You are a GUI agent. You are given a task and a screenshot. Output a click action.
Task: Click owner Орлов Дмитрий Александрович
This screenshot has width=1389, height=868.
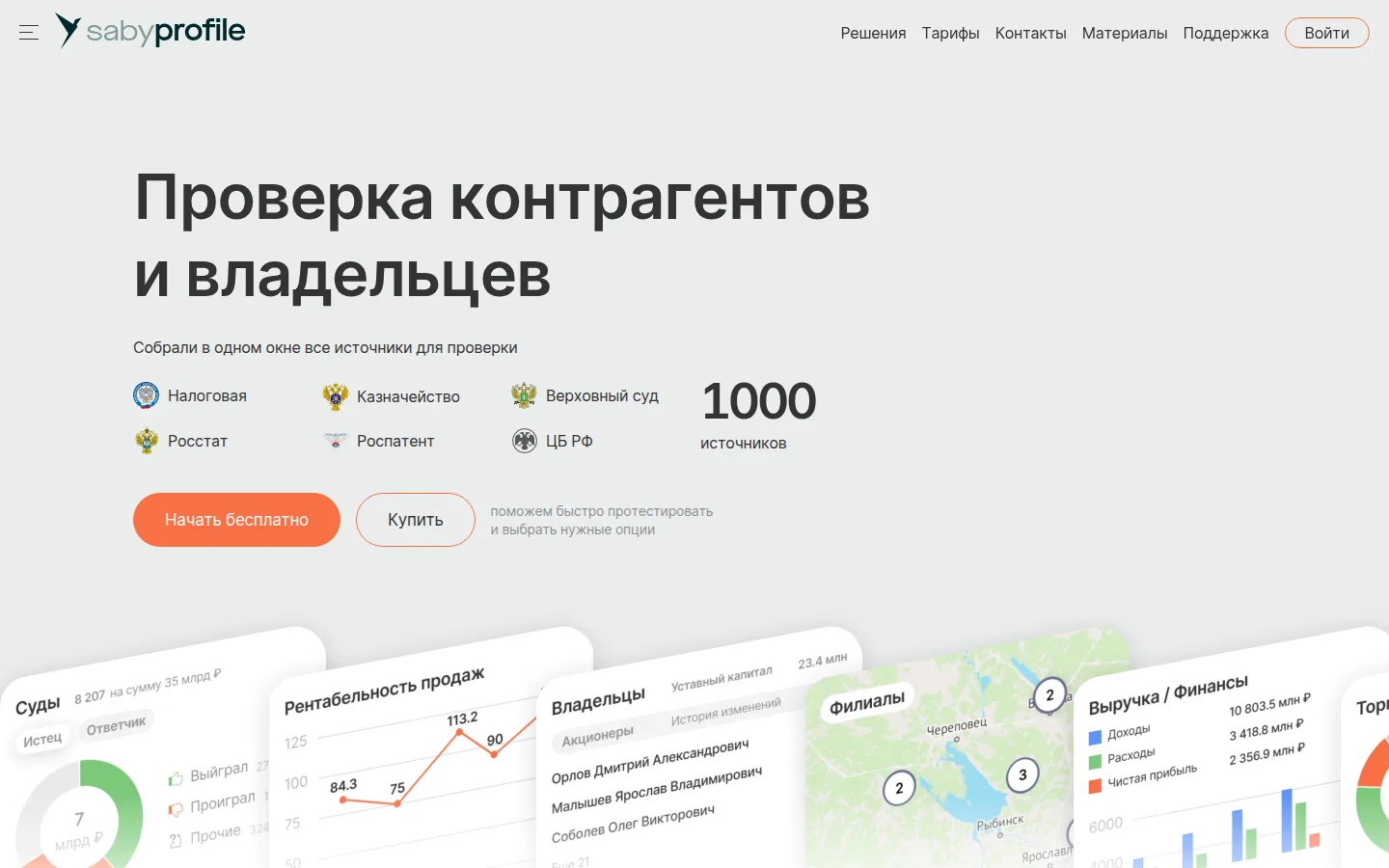pos(650,762)
